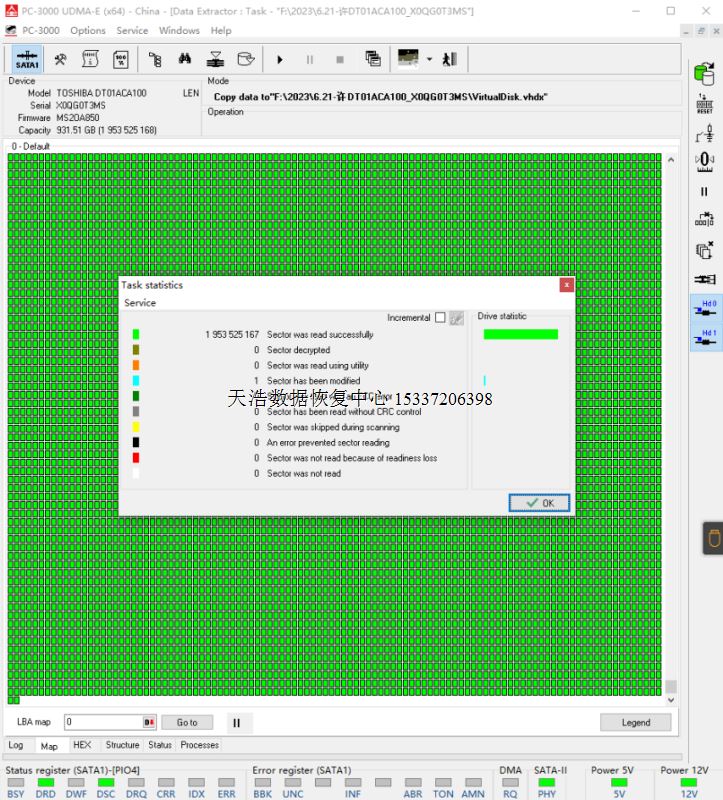The height and width of the screenshot is (800, 723).
Task: Click the hammer and wrench utilities icon
Action: click(60, 59)
